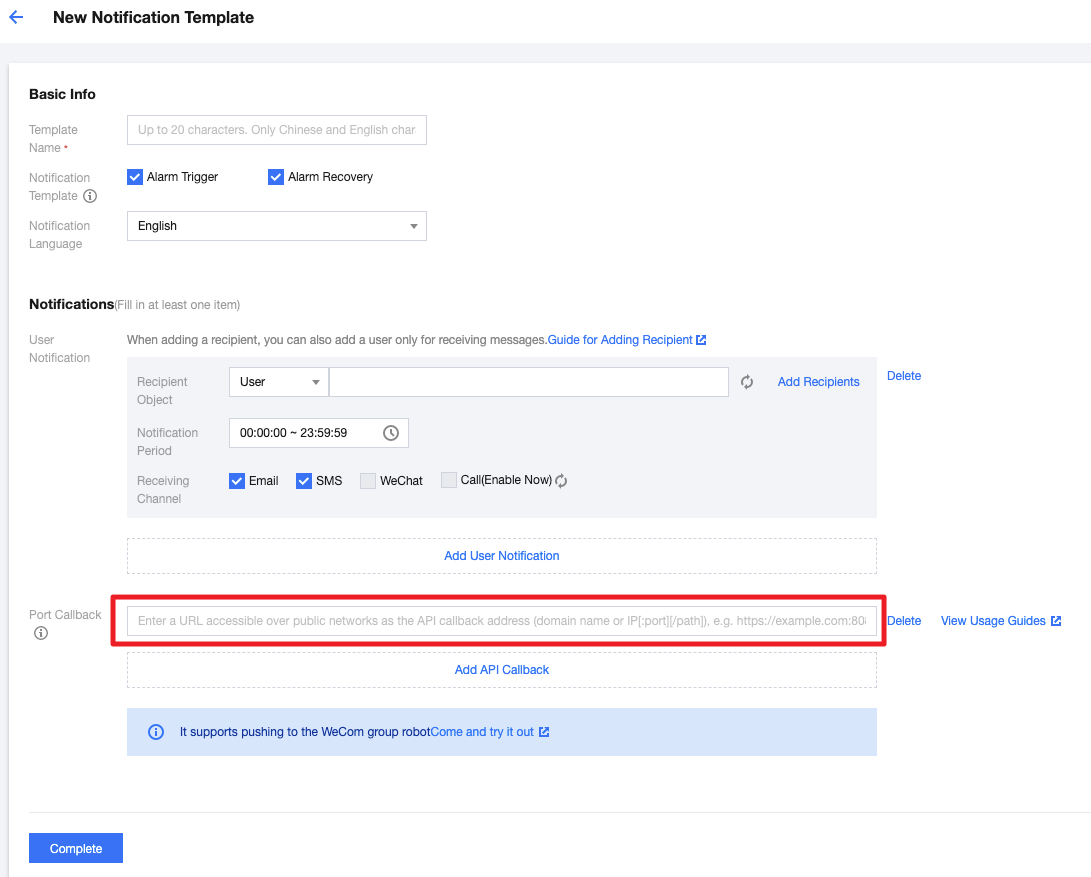The image size is (1091, 877).
Task: Focus the Template Name input field
Action: pyautogui.click(x=277, y=130)
